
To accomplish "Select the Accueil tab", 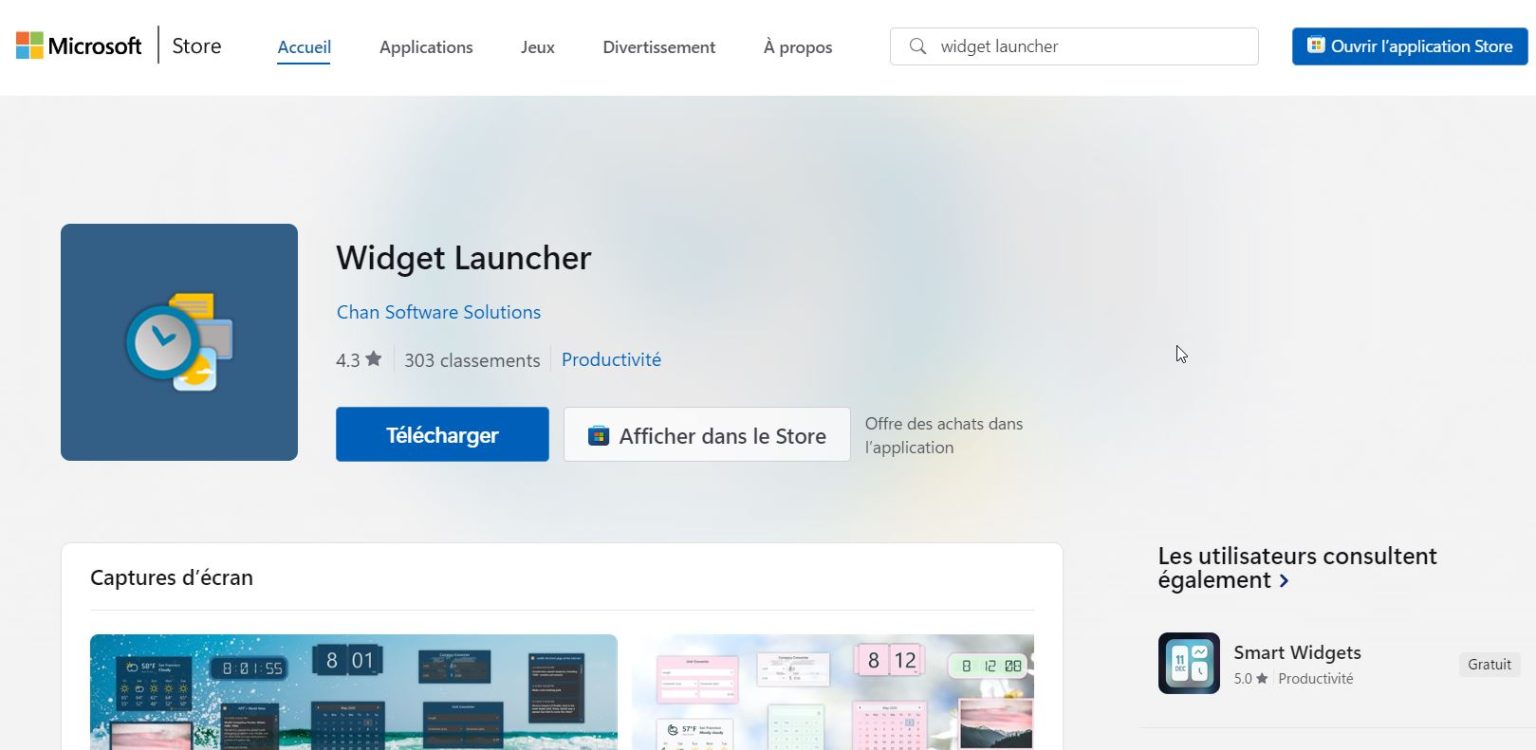I will point(304,47).
